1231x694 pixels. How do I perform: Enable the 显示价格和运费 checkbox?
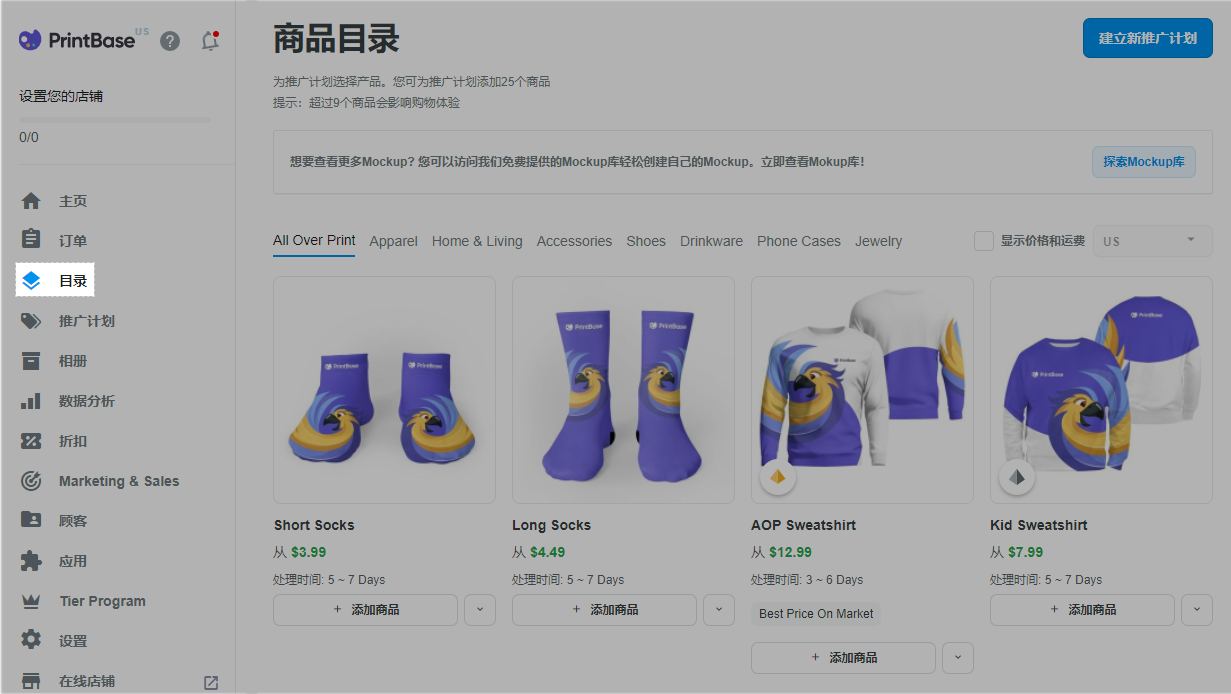[x=984, y=241]
